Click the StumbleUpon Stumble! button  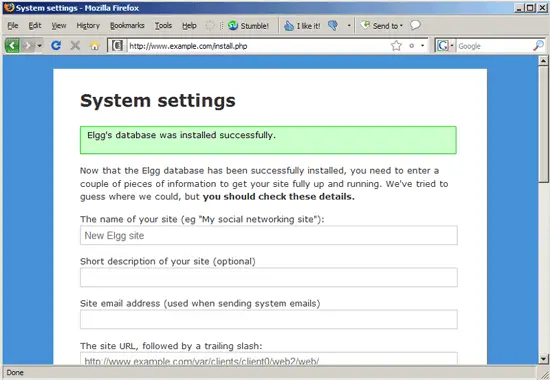click(248, 26)
